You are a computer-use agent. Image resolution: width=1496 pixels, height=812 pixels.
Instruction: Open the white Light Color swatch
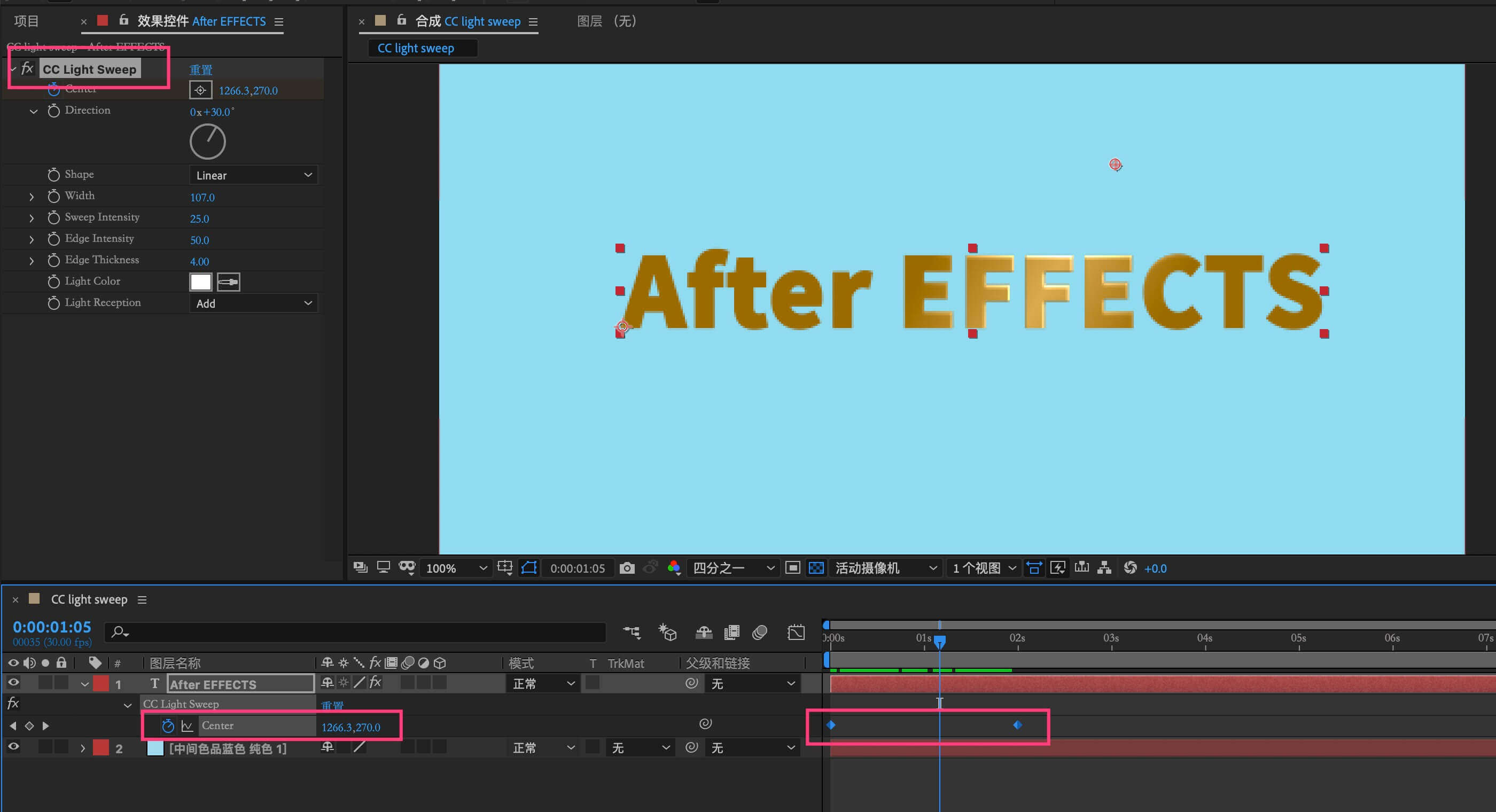pos(200,282)
